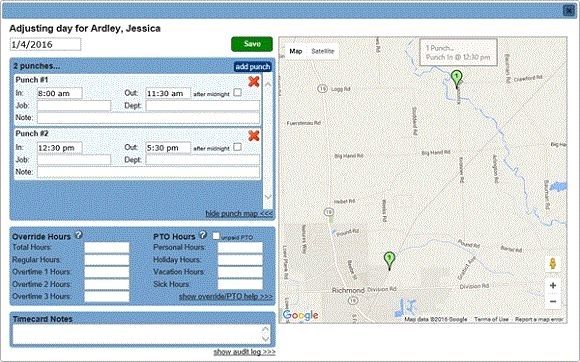Delete Punch #1 with red X

254,81
